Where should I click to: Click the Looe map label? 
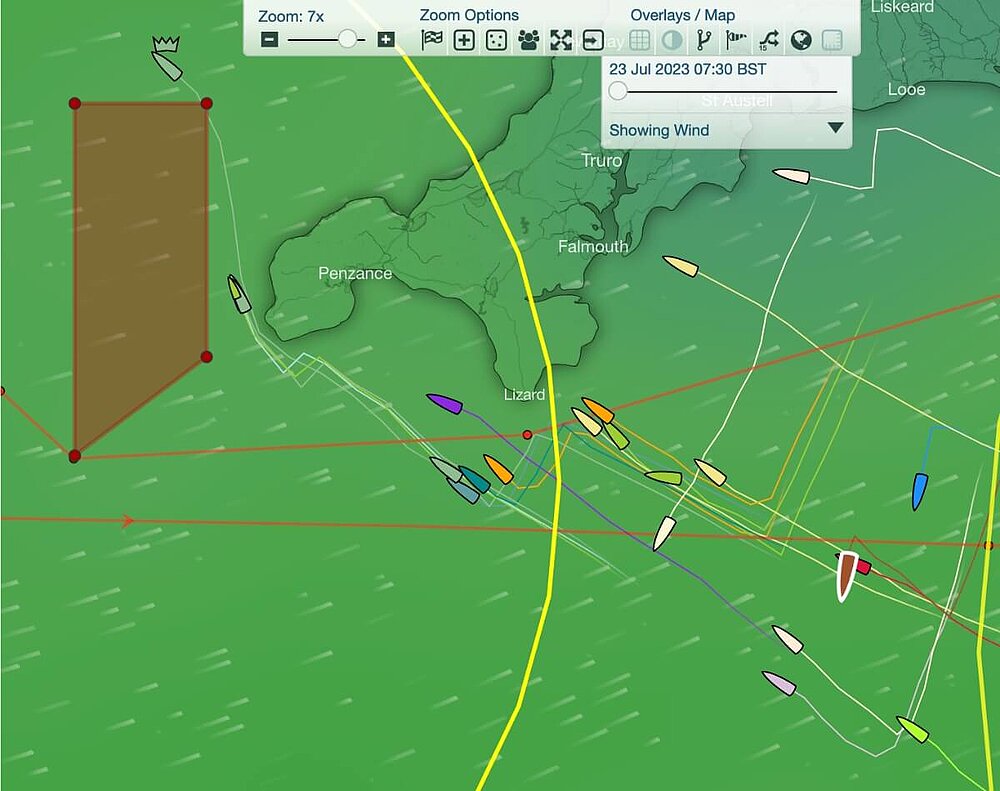click(x=906, y=89)
